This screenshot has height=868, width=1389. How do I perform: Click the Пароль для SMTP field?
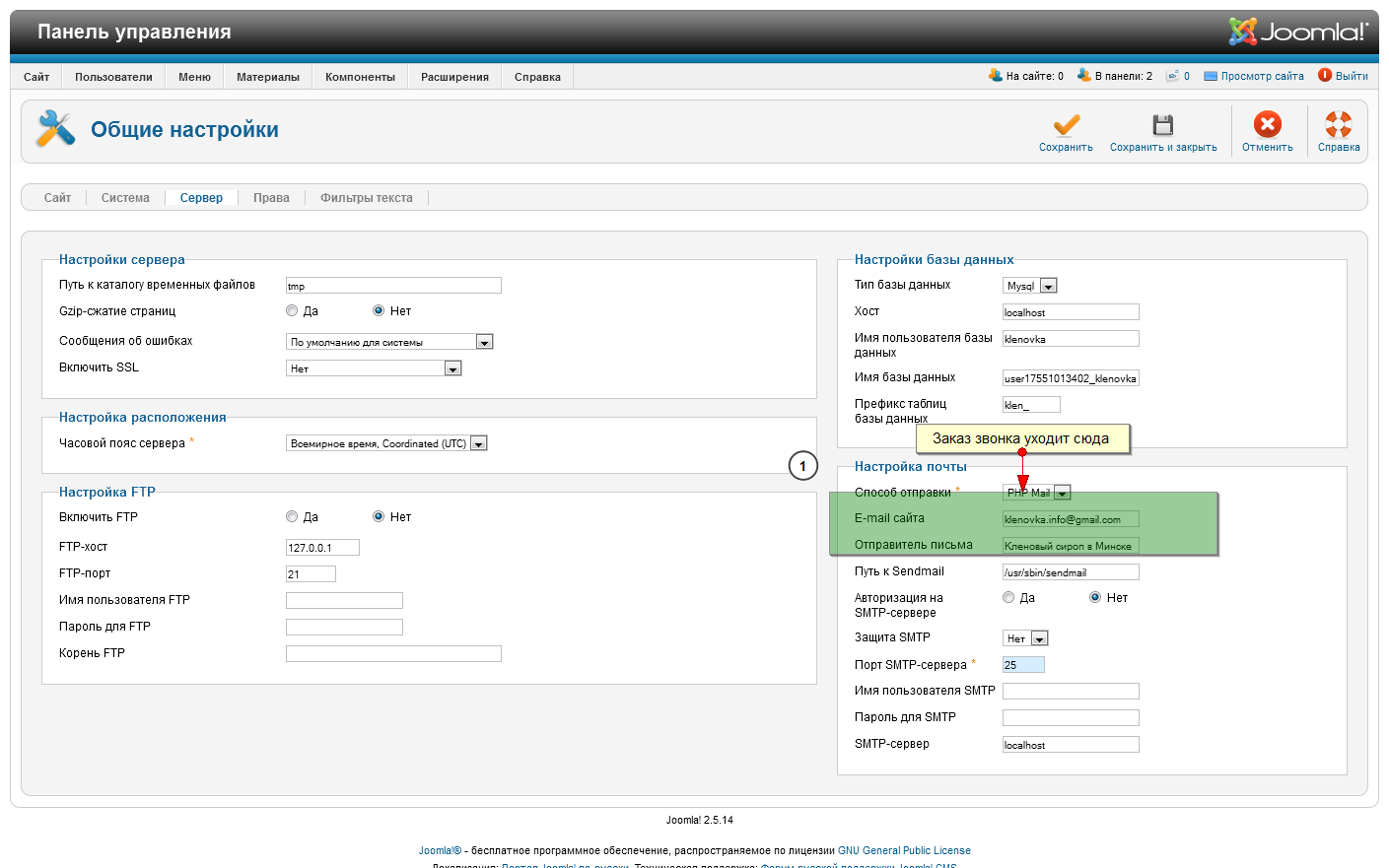point(1071,718)
